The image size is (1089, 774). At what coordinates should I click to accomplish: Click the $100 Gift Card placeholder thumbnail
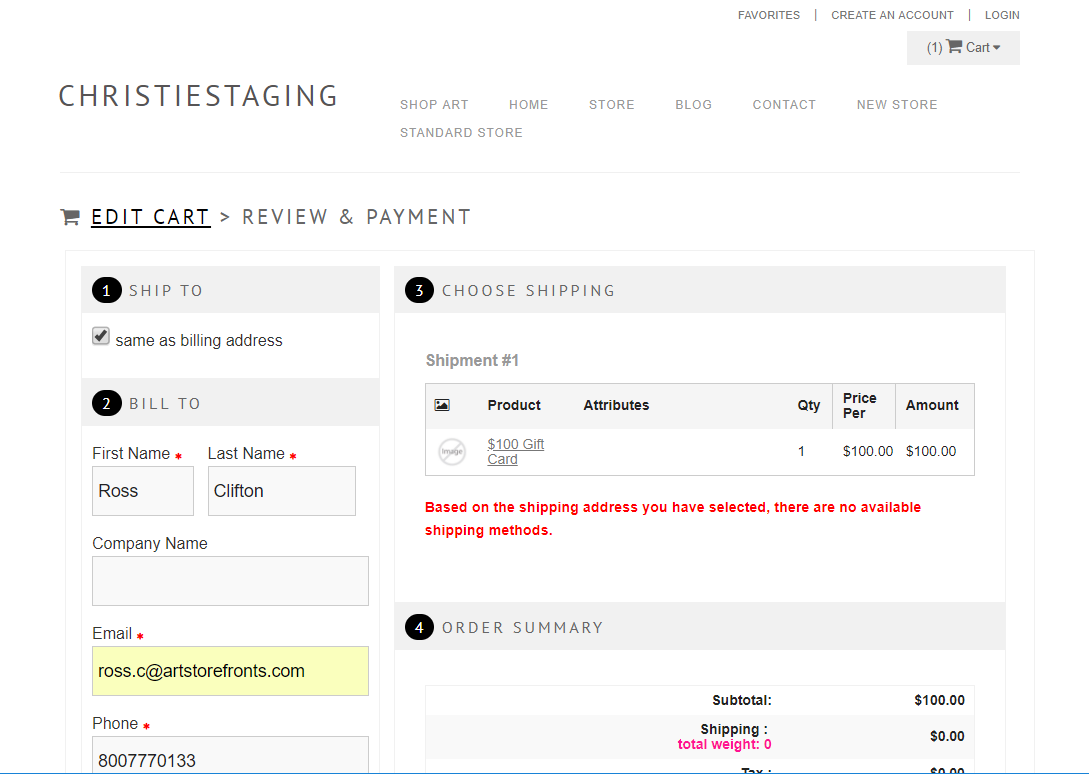(452, 452)
